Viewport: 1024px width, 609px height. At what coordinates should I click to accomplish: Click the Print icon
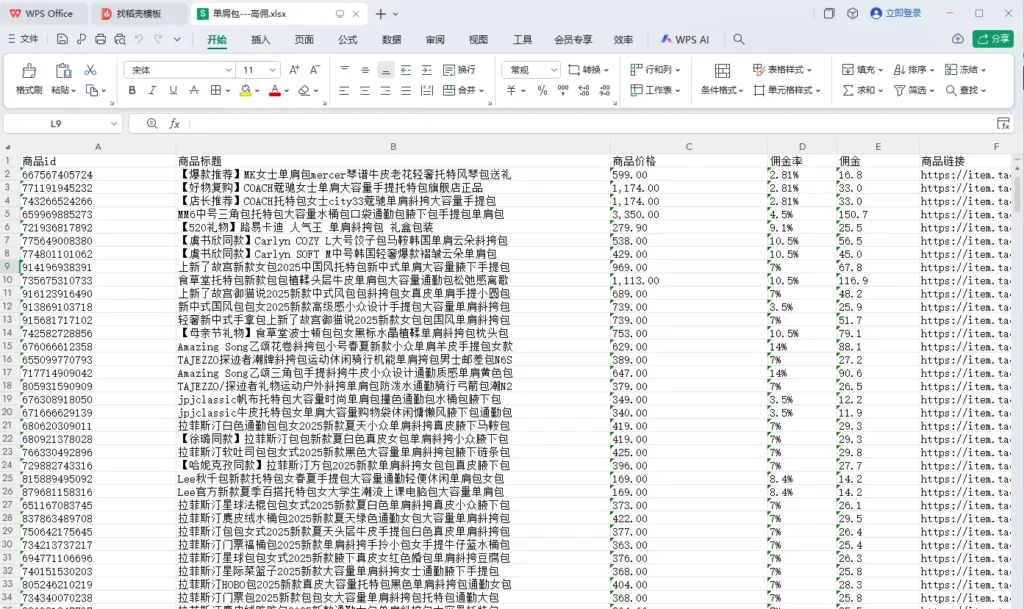click(x=101, y=39)
